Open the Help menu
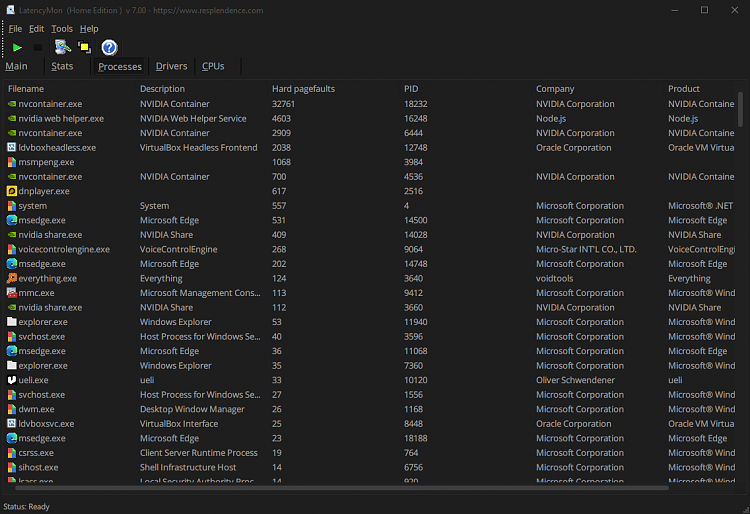Screen dimensions: 750x514 click(x=89, y=29)
